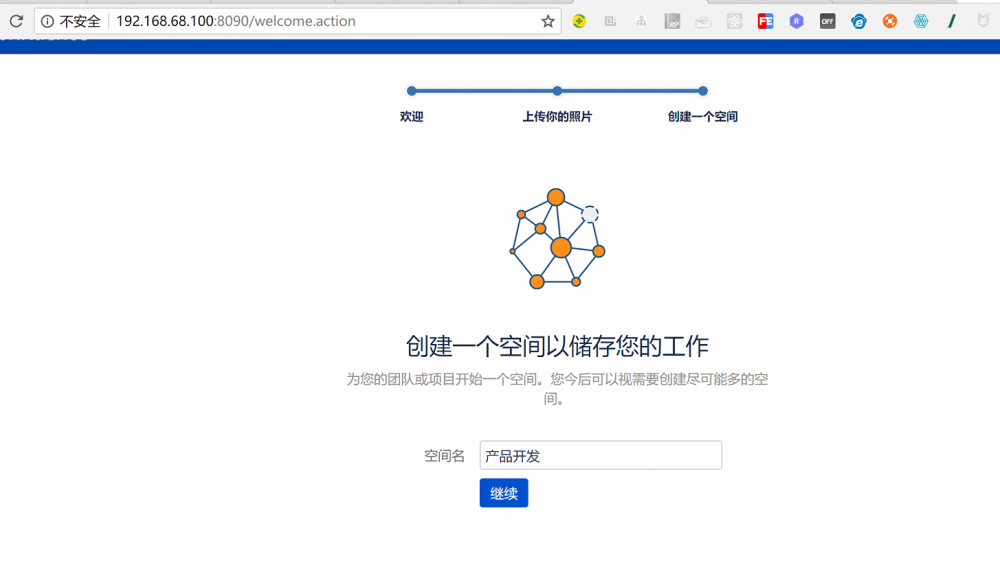Click the 空间名 input field
This screenshot has width=1000, height=563.
tap(601, 455)
